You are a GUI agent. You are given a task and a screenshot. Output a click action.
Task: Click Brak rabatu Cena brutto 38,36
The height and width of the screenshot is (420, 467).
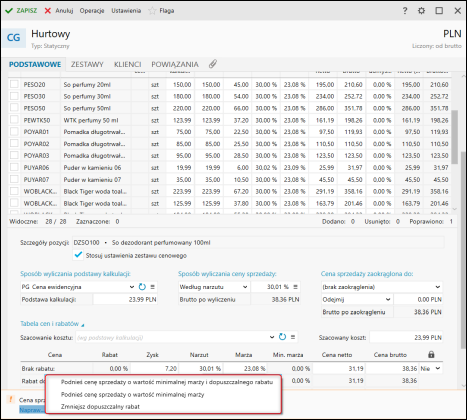392,368
